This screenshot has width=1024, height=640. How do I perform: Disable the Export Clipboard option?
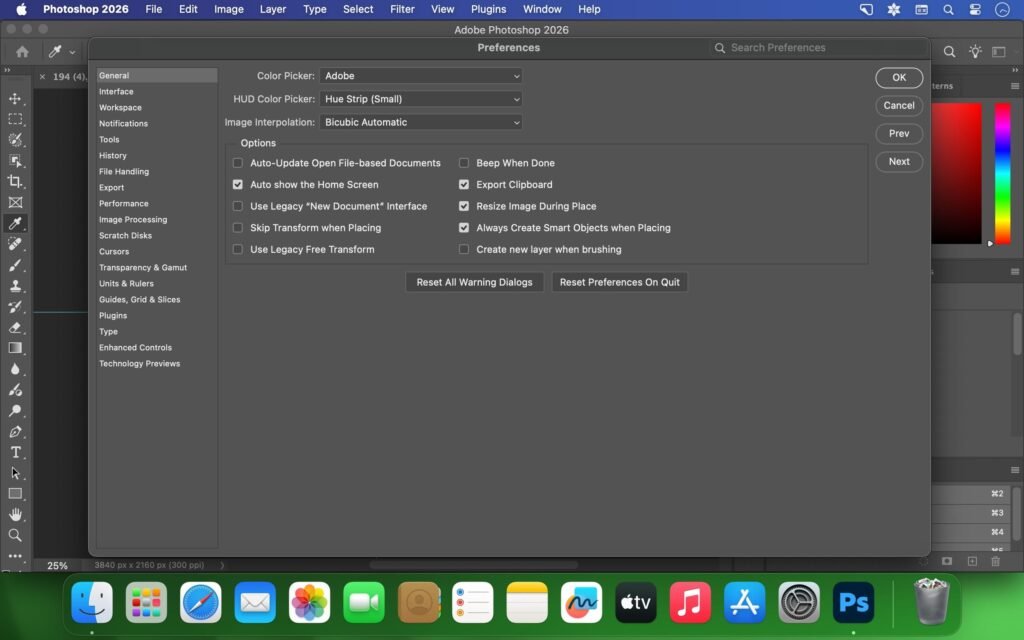point(464,184)
